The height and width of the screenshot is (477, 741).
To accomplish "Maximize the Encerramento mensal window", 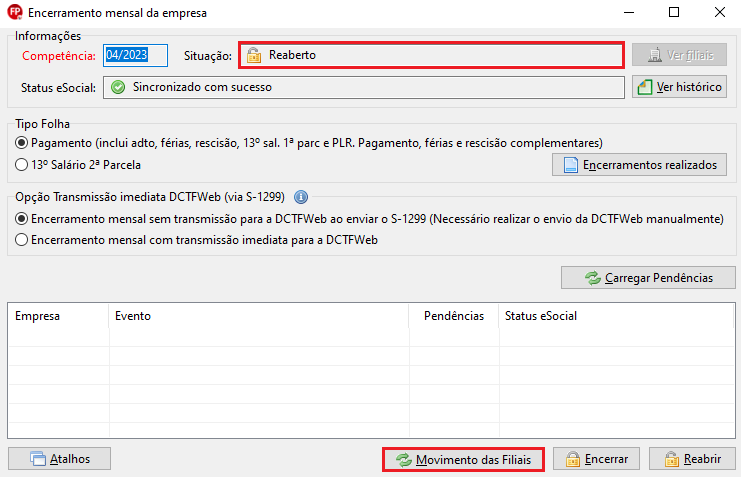I will (x=674, y=12).
